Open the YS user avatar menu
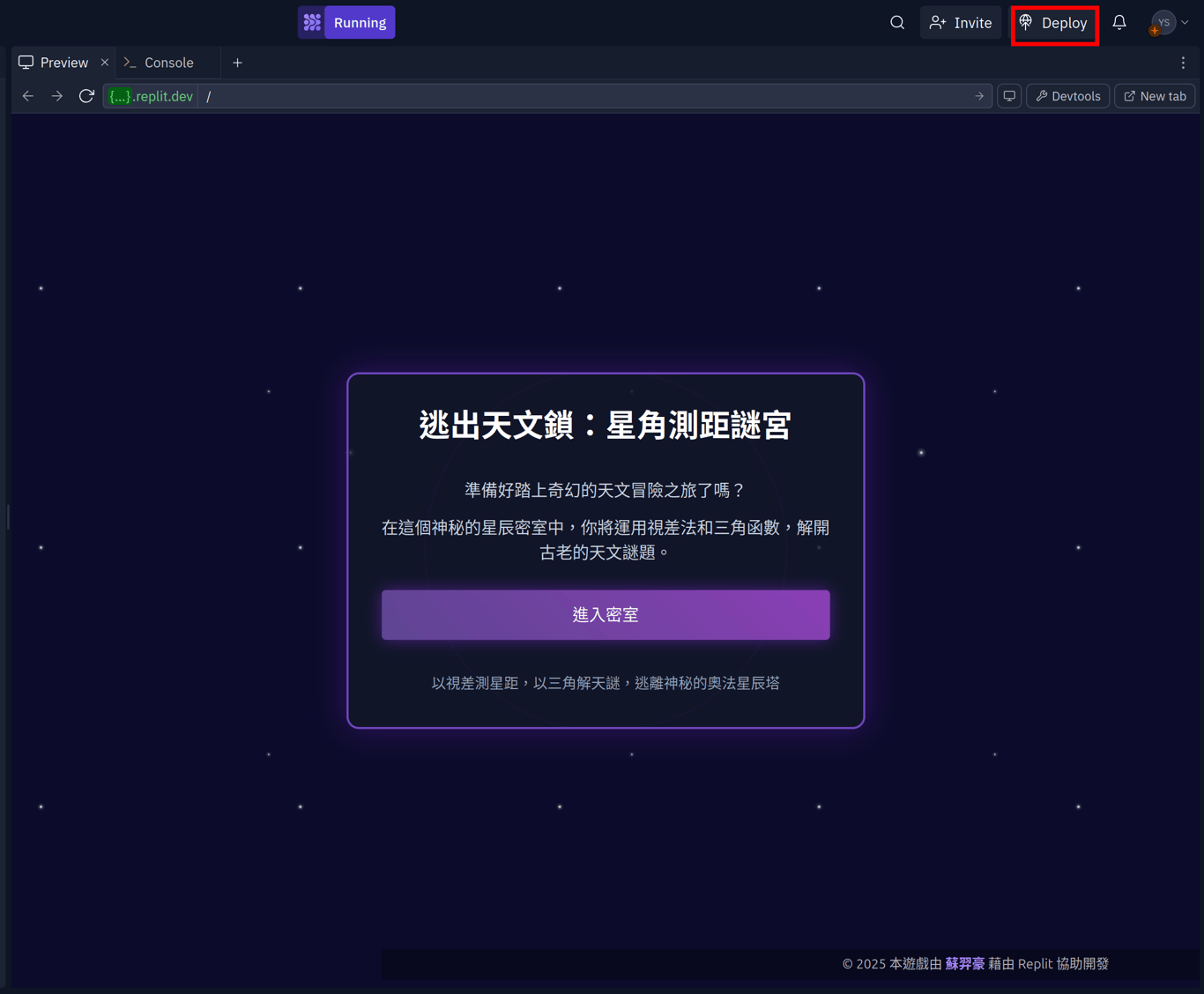The height and width of the screenshot is (994, 1204). click(x=1169, y=23)
